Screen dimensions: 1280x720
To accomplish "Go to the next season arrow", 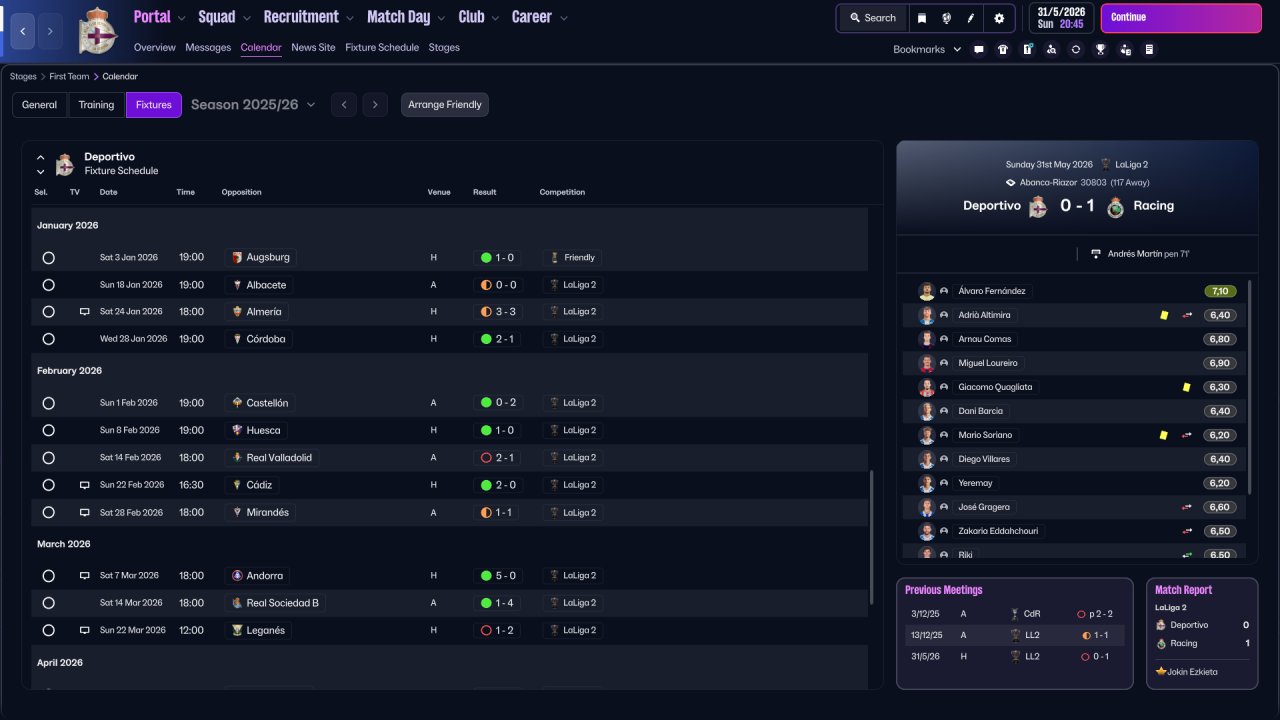I will pos(375,105).
